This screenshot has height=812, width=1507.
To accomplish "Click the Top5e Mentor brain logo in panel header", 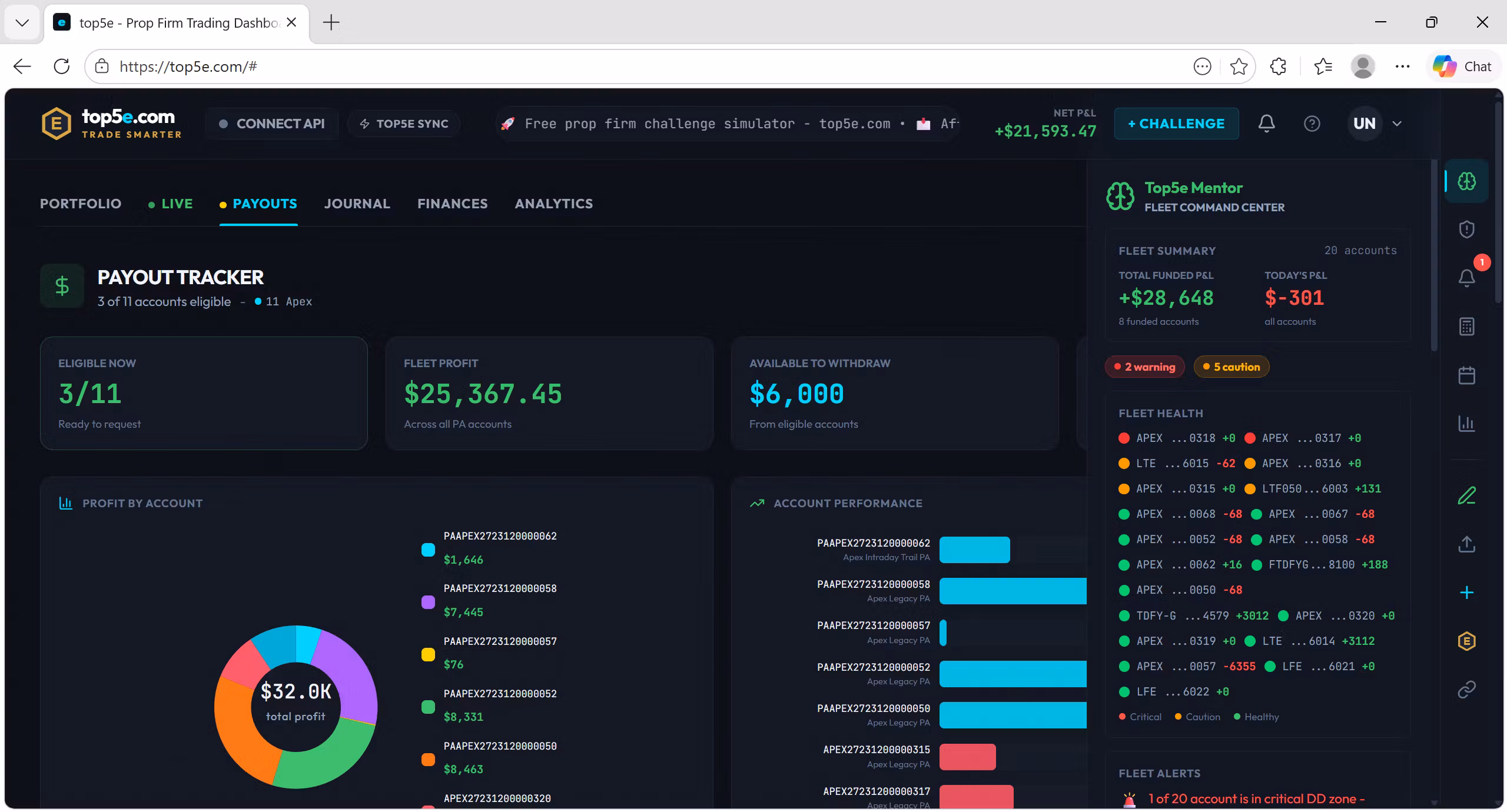I will point(1120,196).
